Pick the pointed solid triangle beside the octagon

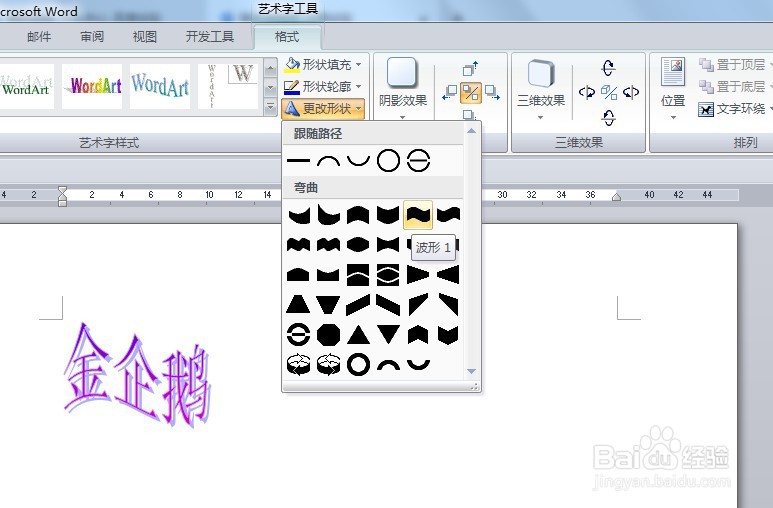[x=358, y=335]
